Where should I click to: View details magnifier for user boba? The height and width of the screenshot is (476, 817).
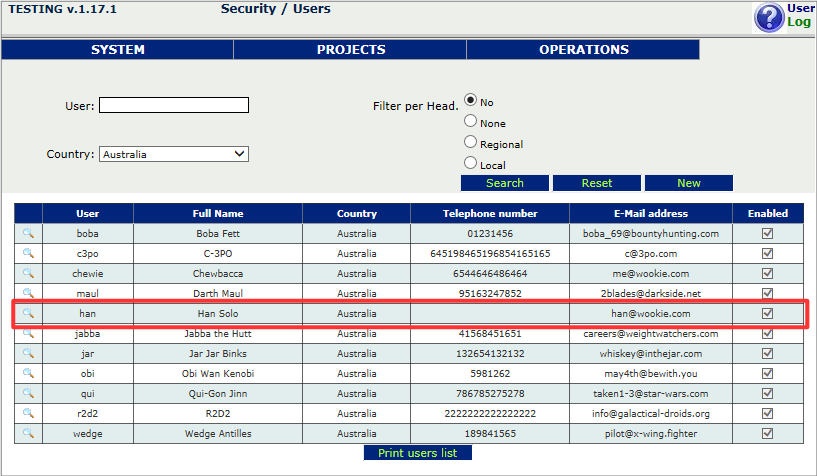coord(28,233)
